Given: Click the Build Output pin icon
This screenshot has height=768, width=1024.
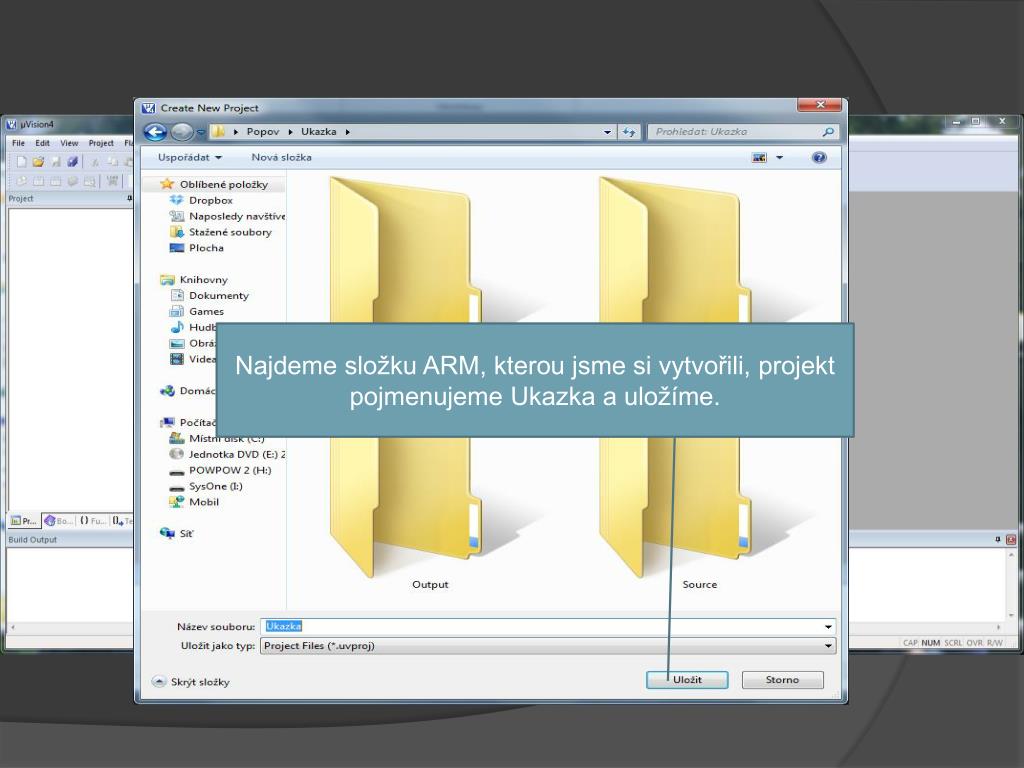Looking at the screenshot, I should pyautogui.click(x=998, y=539).
